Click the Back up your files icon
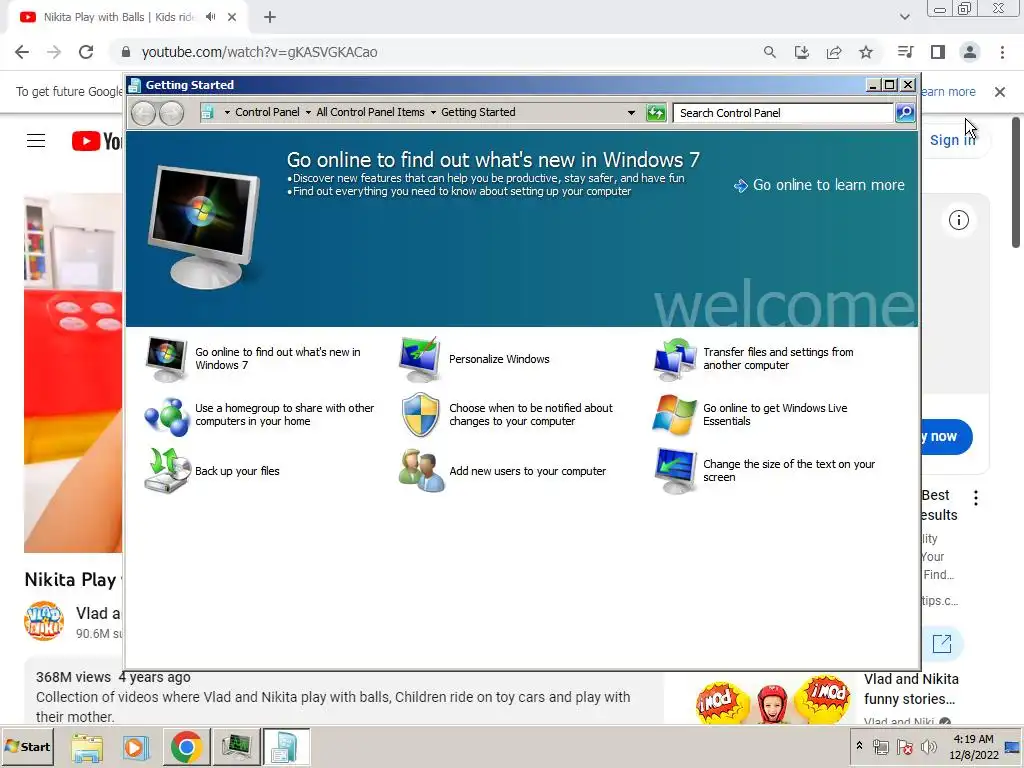This screenshot has width=1024, height=768. pos(166,471)
